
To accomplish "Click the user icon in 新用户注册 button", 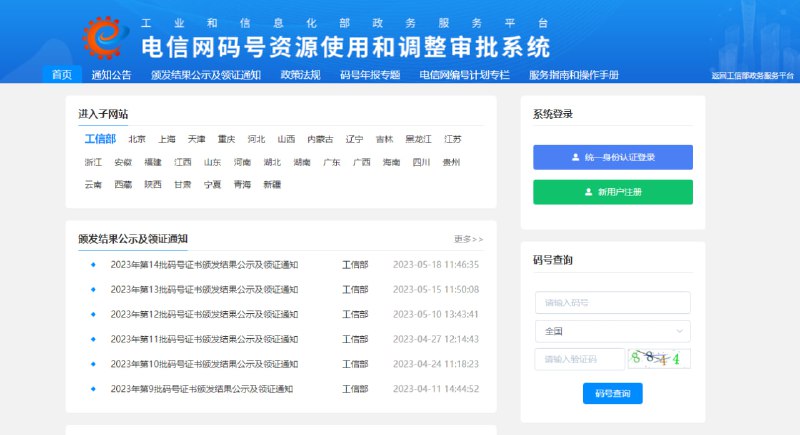I will (x=588, y=192).
